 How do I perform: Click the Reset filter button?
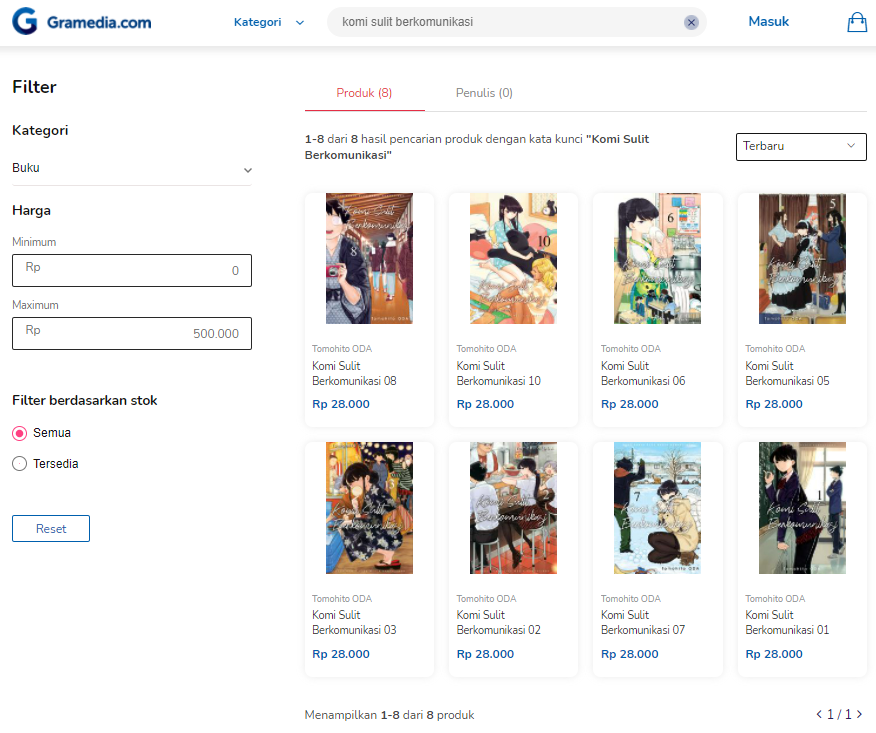pyautogui.click(x=51, y=529)
